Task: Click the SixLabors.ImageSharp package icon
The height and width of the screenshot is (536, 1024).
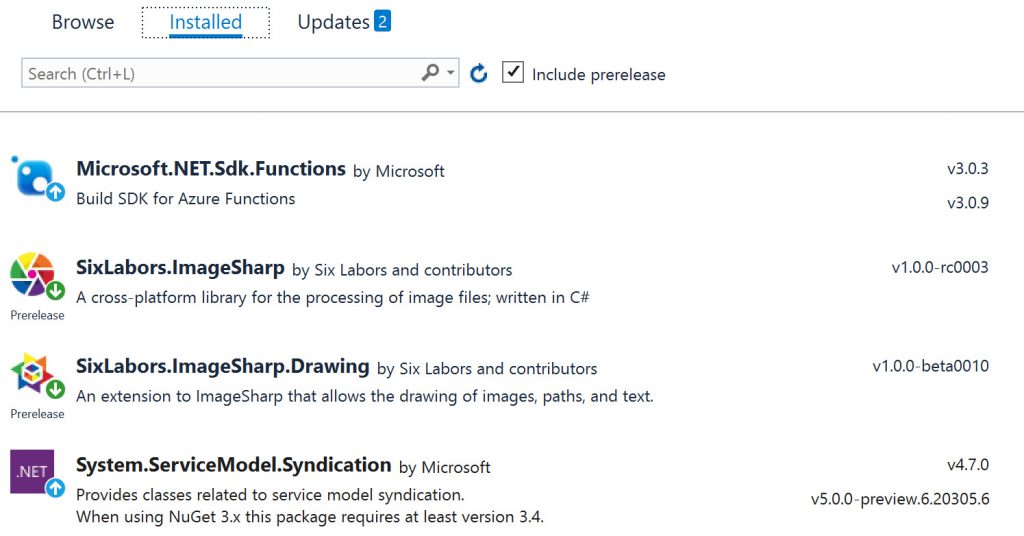Action: [33, 274]
